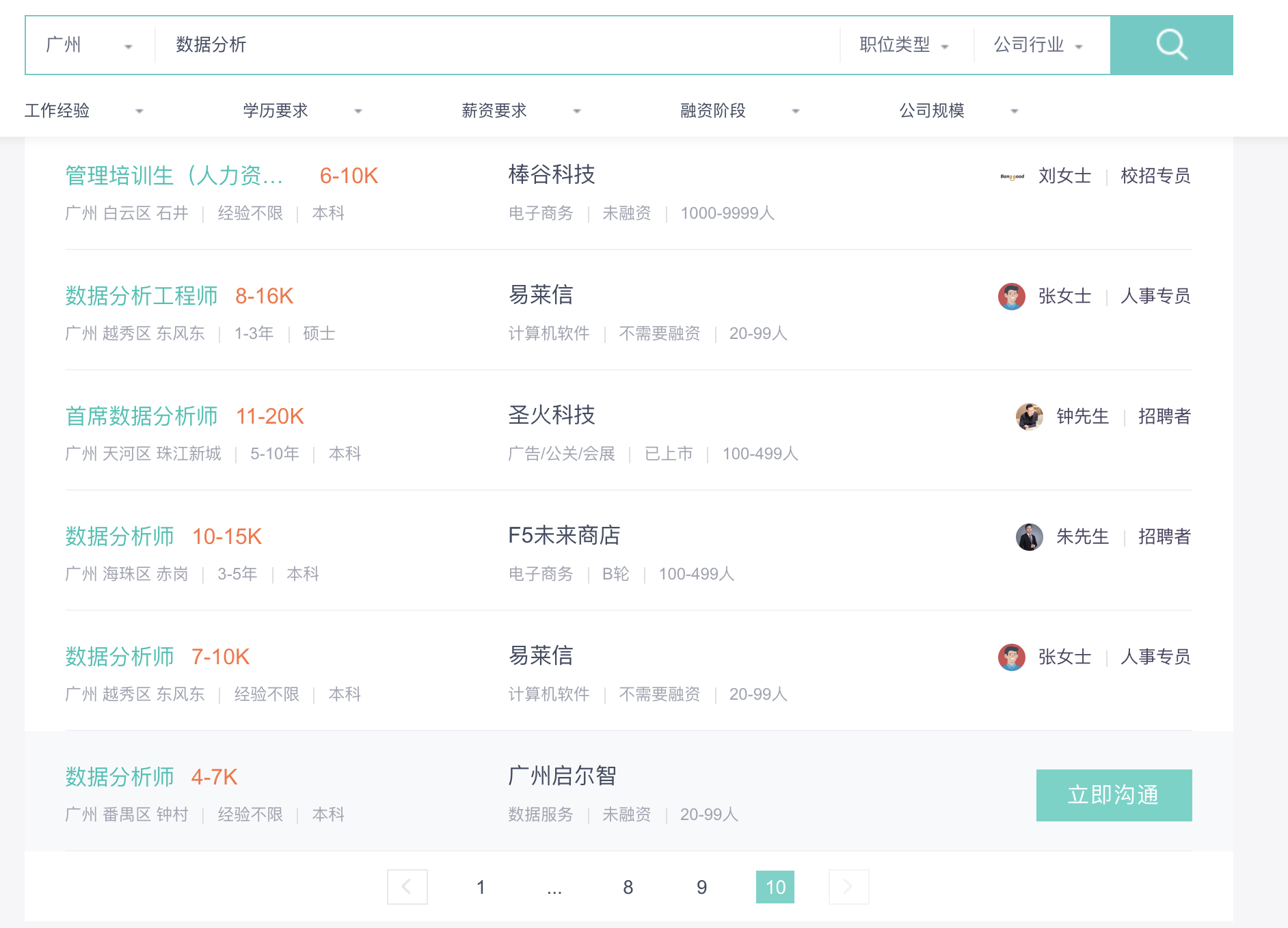Click the 3-5年 experience text
Viewport: 1288px width, 928px height.
coord(237,574)
